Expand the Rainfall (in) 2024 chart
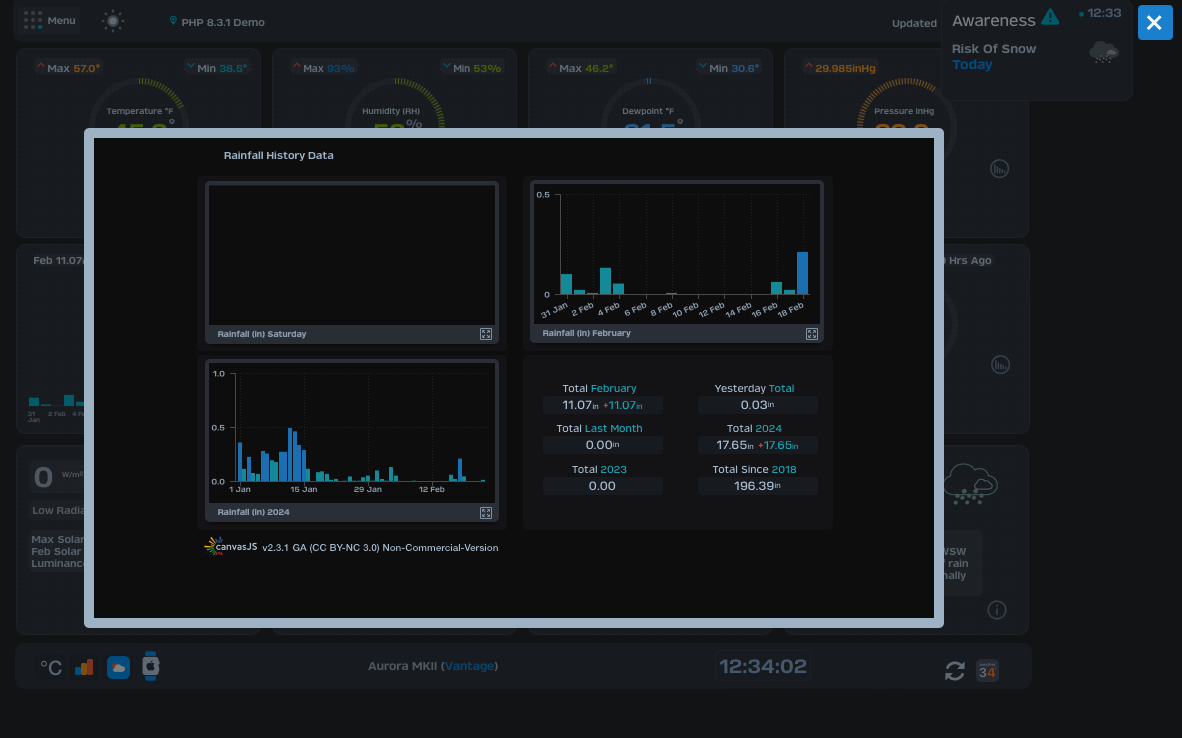The height and width of the screenshot is (738, 1182). pos(485,513)
